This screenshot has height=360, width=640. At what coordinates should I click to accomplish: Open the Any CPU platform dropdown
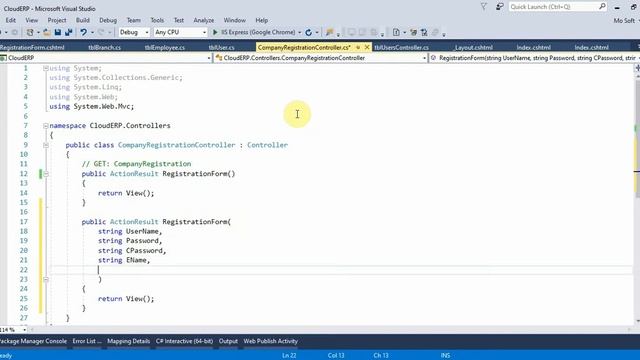coord(181,32)
